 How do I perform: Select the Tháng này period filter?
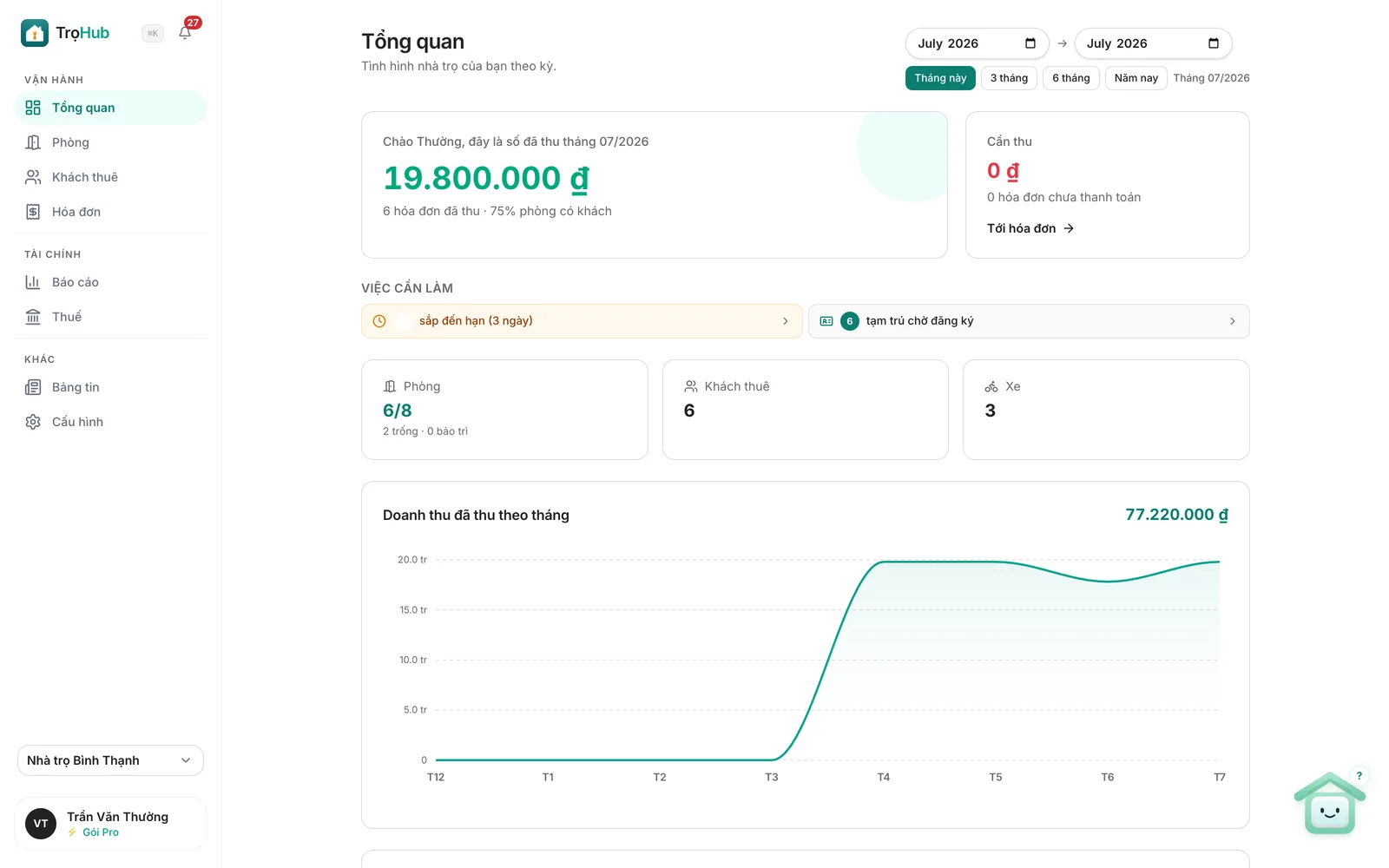[940, 78]
